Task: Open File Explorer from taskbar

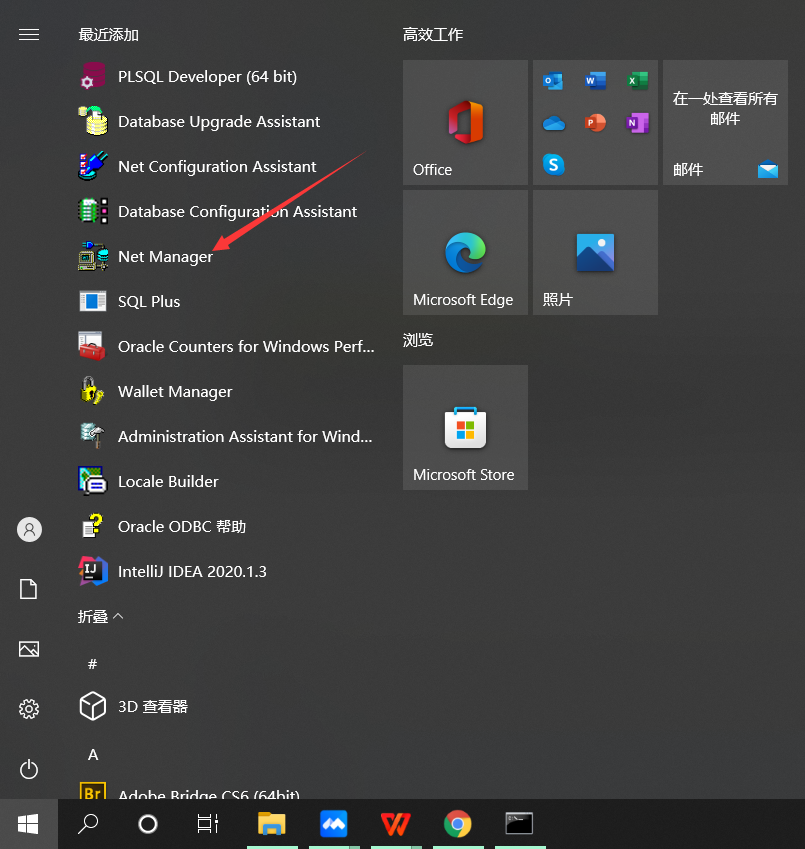Action: click(x=272, y=824)
